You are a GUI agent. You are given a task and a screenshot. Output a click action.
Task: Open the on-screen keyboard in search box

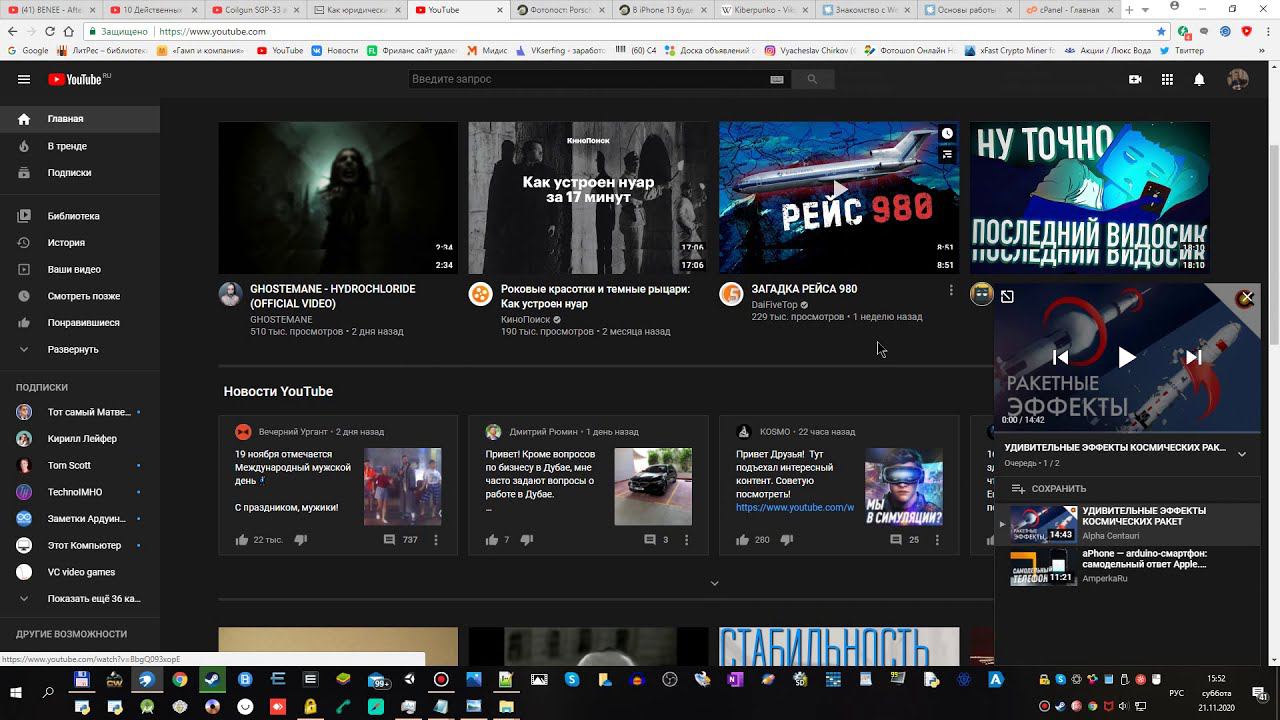click(x=777, y=79)
